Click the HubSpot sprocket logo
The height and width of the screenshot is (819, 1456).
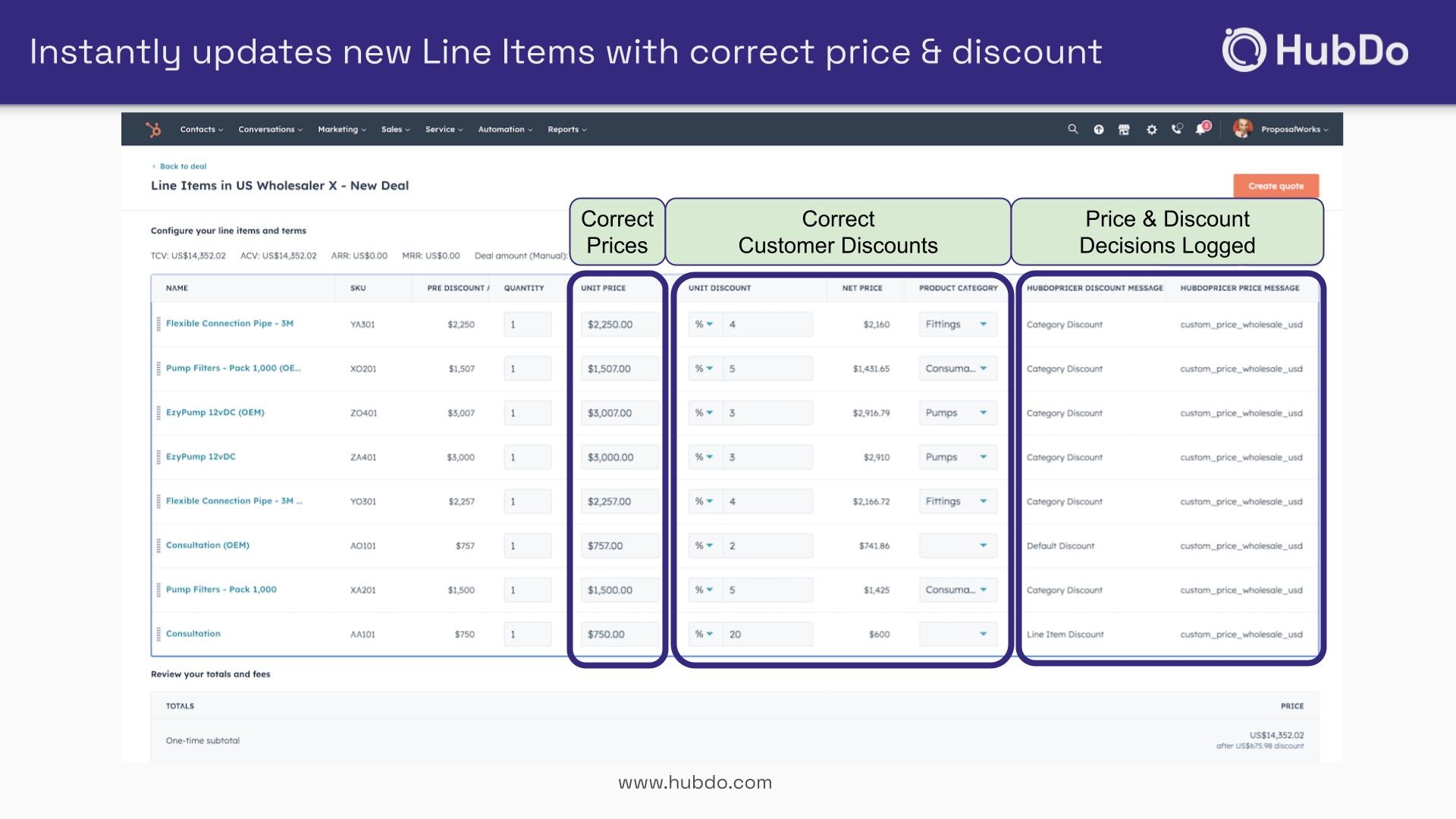[x=153, y=130]
